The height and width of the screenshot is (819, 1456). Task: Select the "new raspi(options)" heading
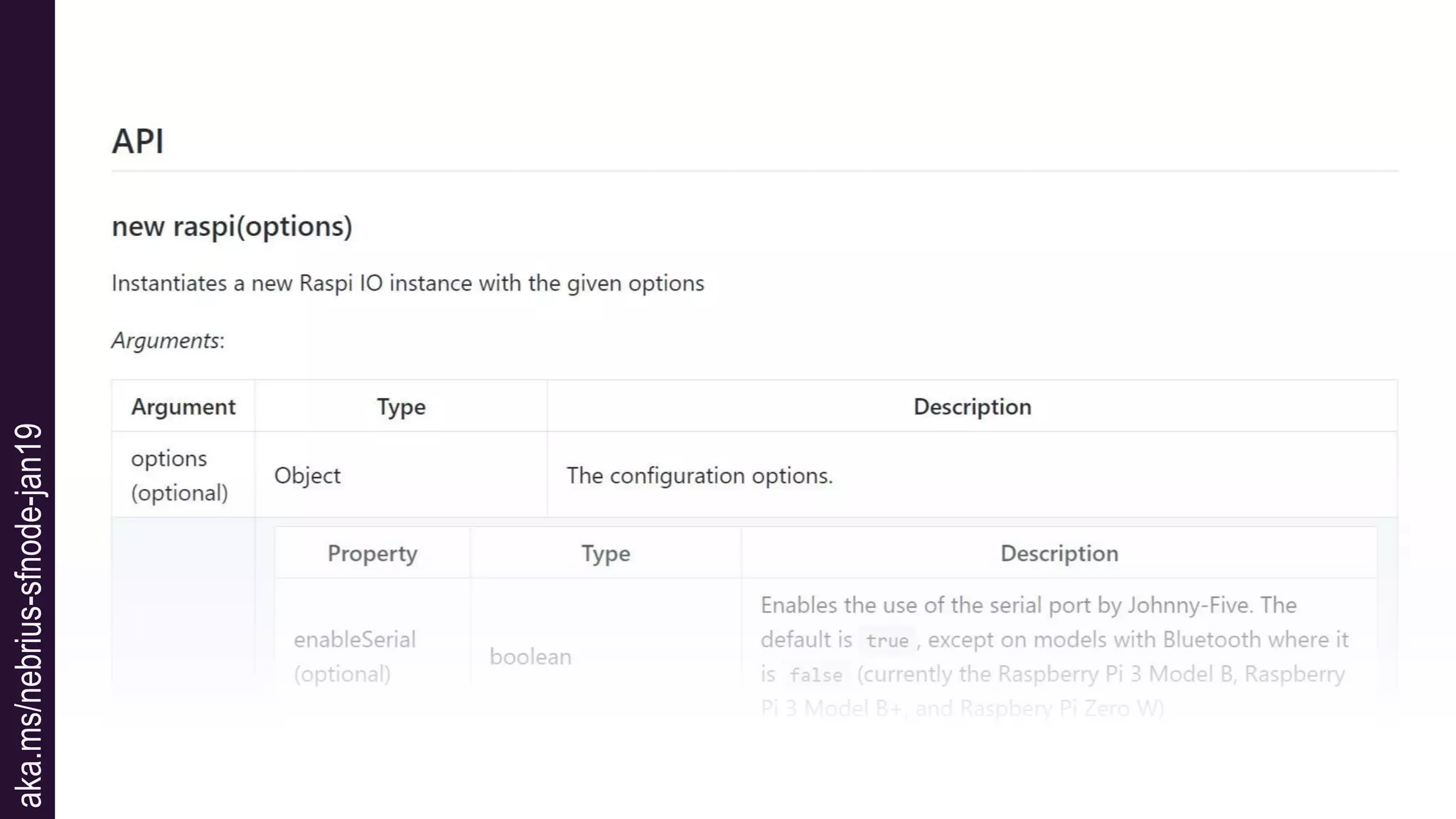232,226
